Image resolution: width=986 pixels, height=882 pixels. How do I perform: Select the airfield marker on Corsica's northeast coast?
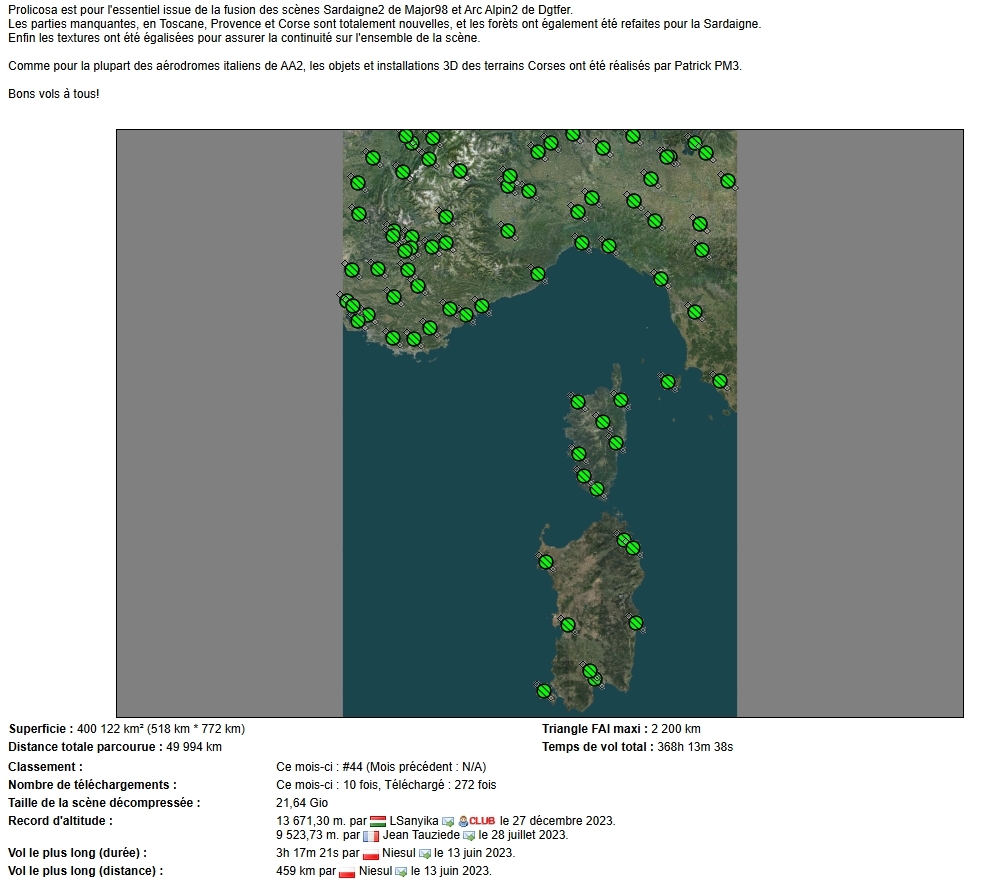click(621, 400)
